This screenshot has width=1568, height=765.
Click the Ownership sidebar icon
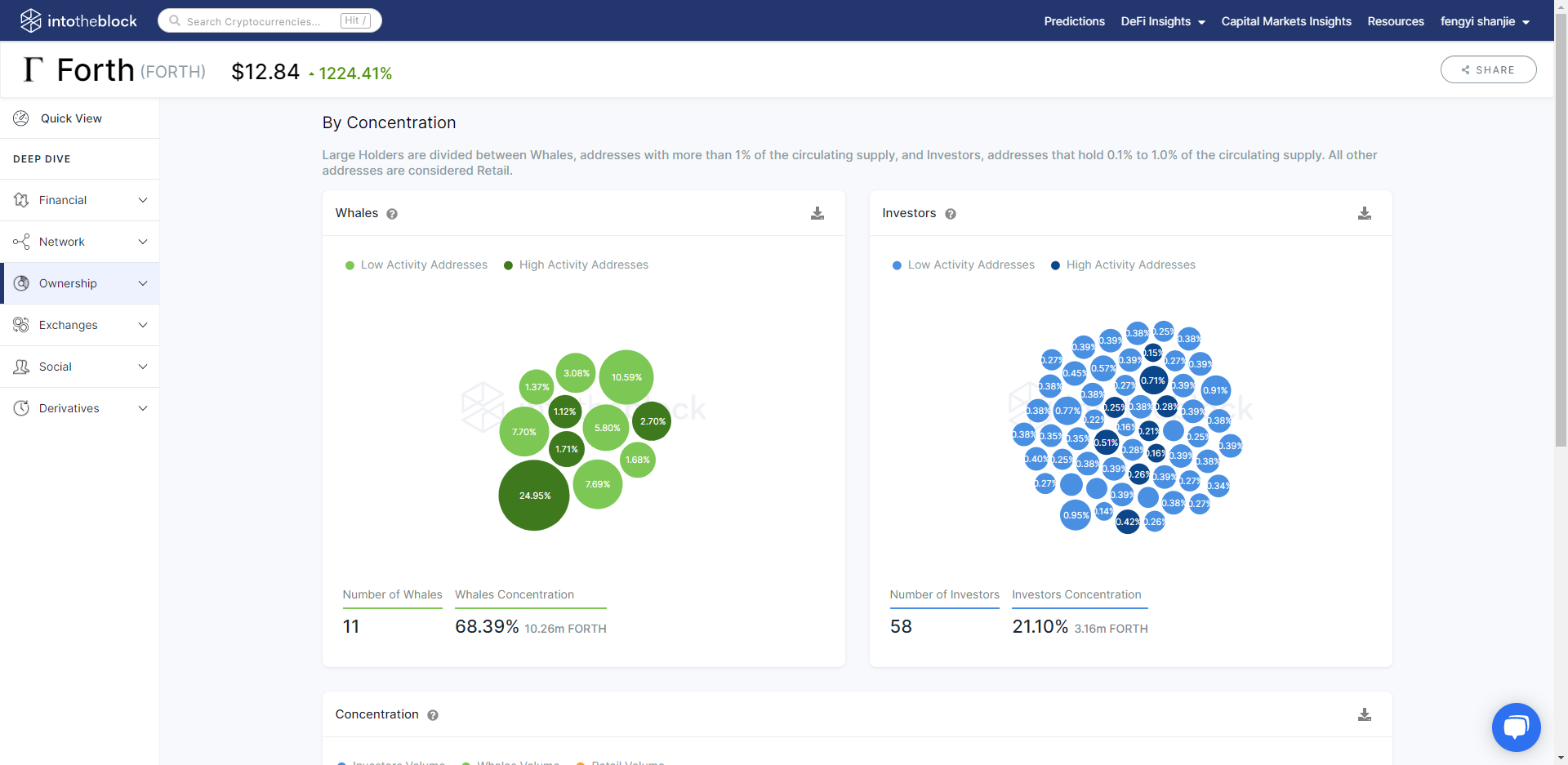(21, 283)
